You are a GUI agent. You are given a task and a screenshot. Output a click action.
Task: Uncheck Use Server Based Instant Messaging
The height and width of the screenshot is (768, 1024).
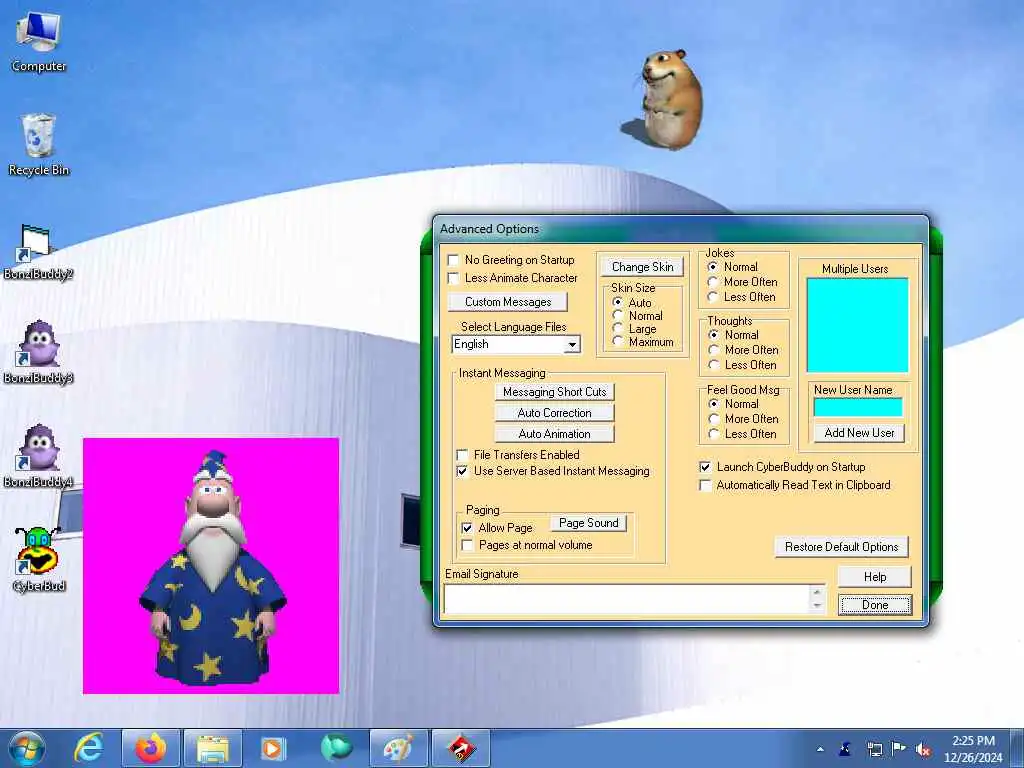click(x=462, y=471)
